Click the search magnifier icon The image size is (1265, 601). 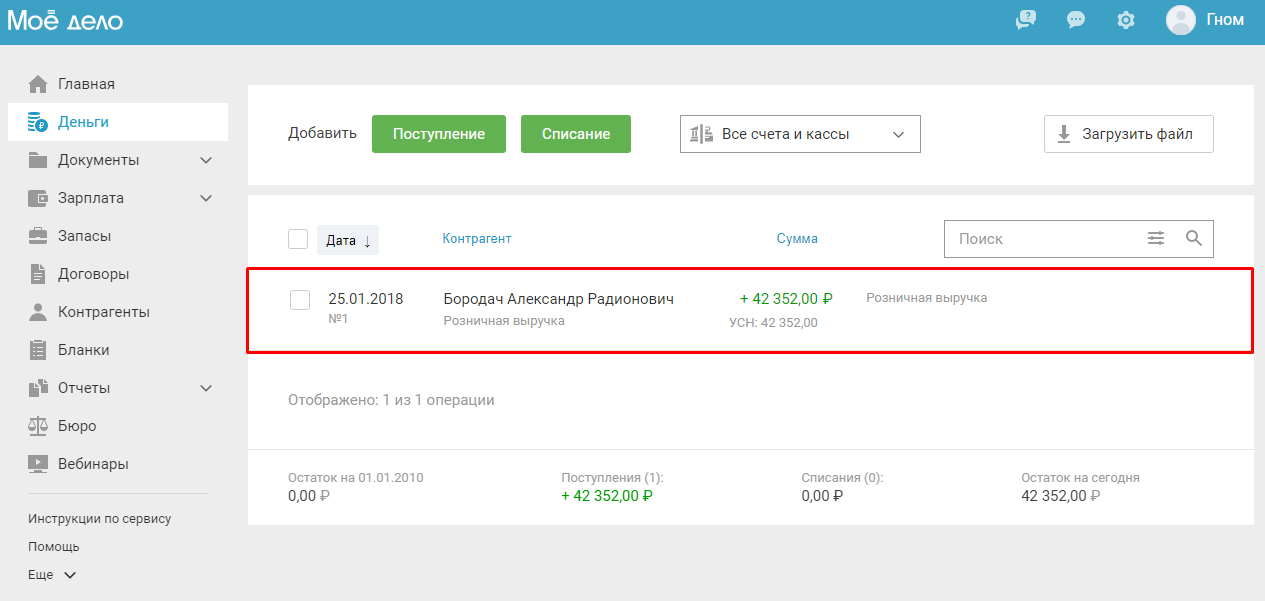[1193, 238]
